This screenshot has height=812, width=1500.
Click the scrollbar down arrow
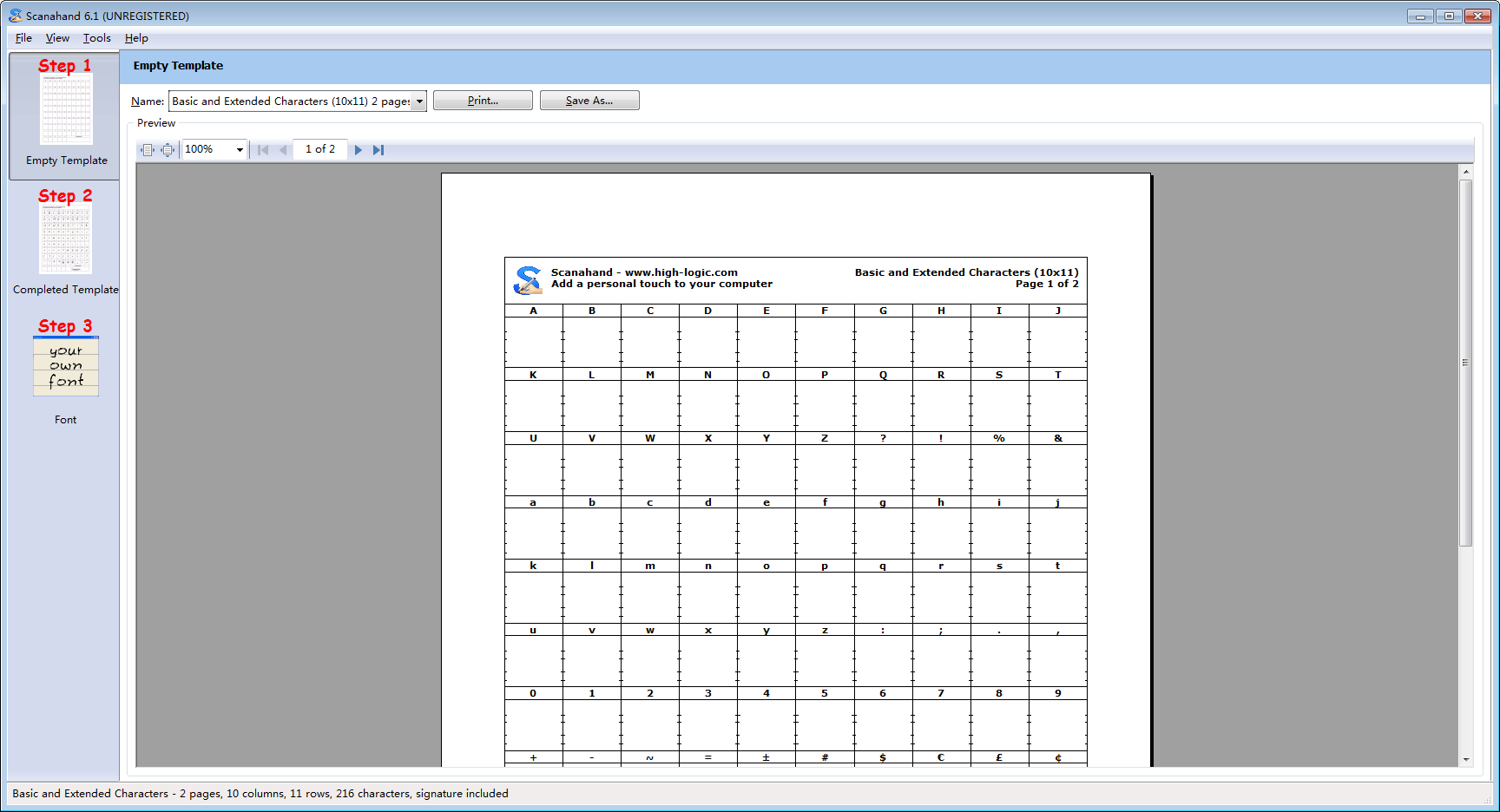coord(1466,759)
